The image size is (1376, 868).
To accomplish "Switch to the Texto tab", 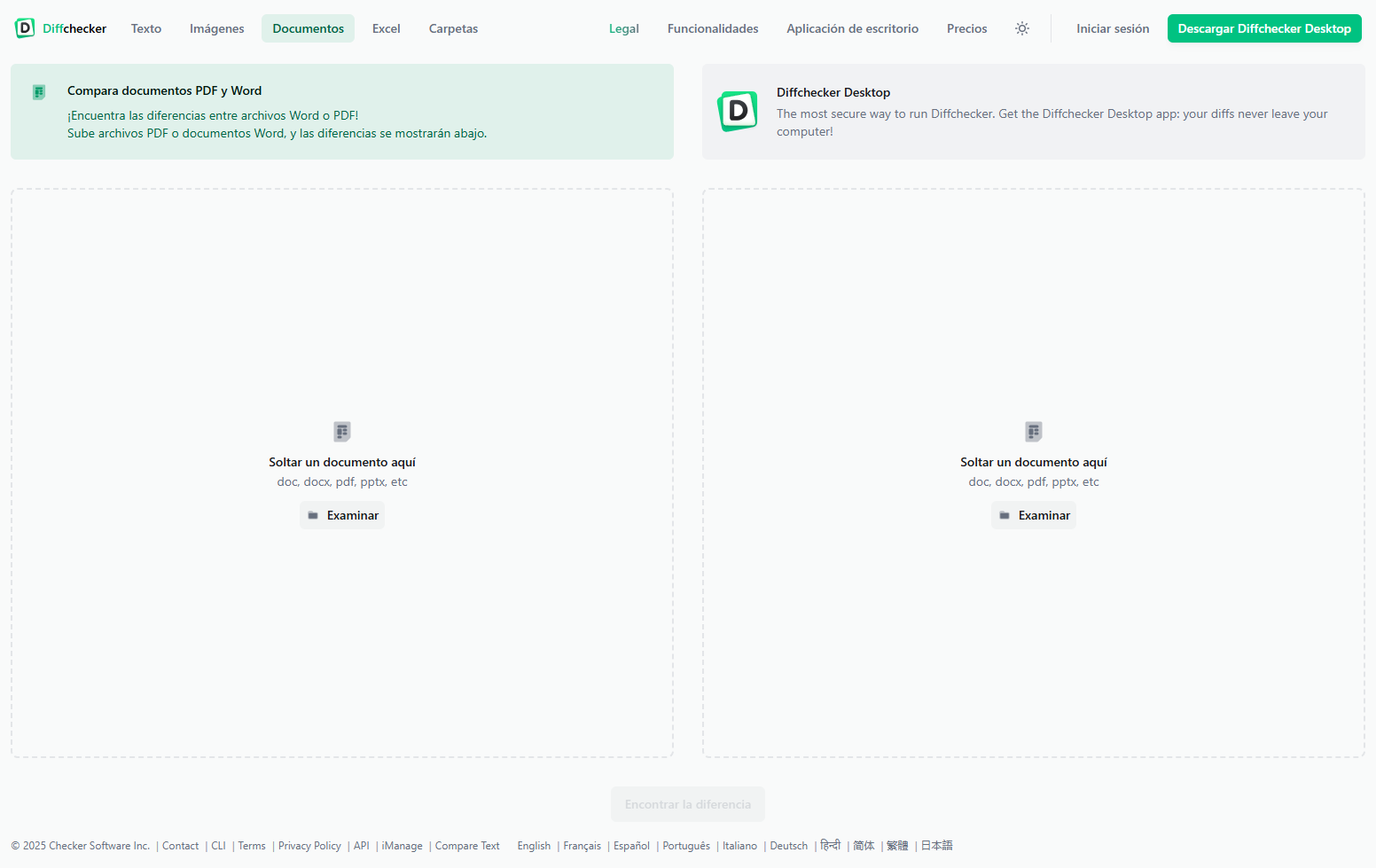I will 145,27.
